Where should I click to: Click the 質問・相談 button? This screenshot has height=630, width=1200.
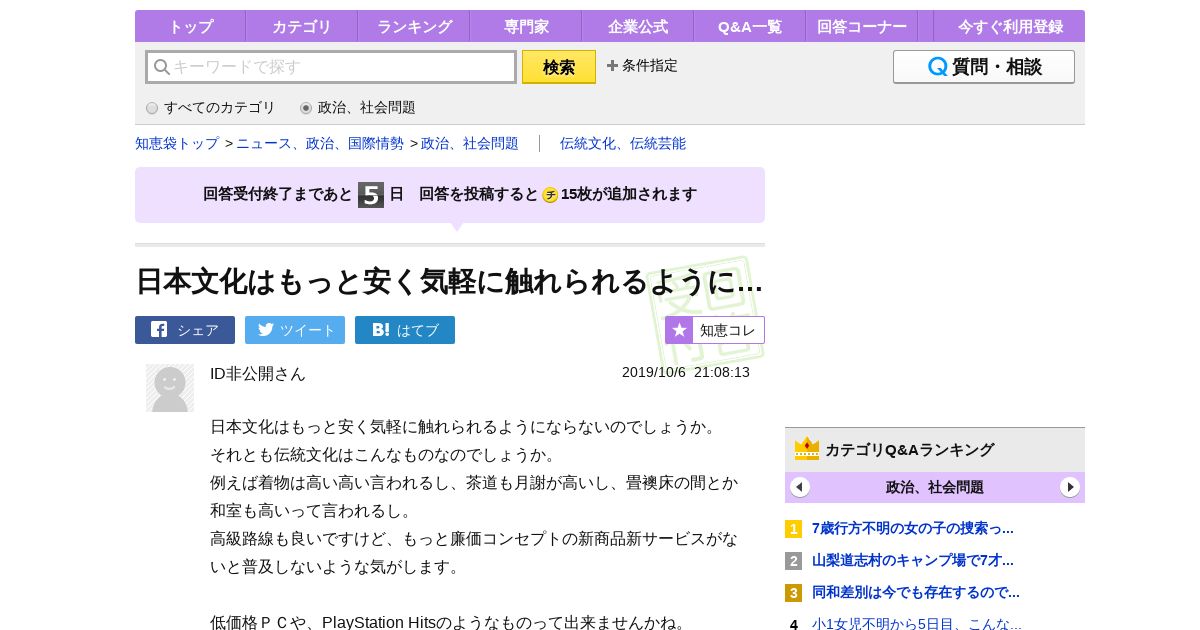tap(984, 67)
